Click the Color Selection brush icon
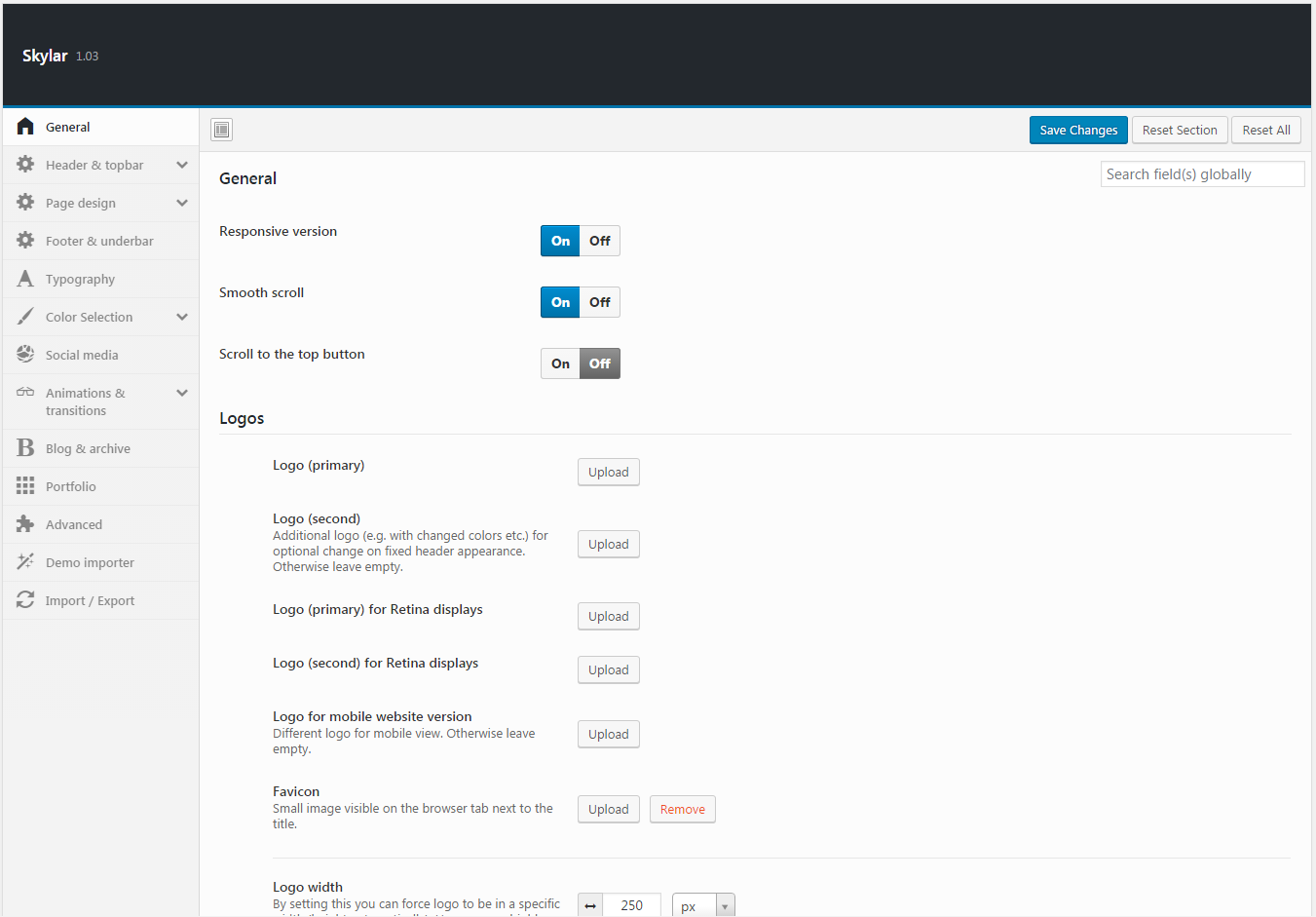 click(25, 317)
